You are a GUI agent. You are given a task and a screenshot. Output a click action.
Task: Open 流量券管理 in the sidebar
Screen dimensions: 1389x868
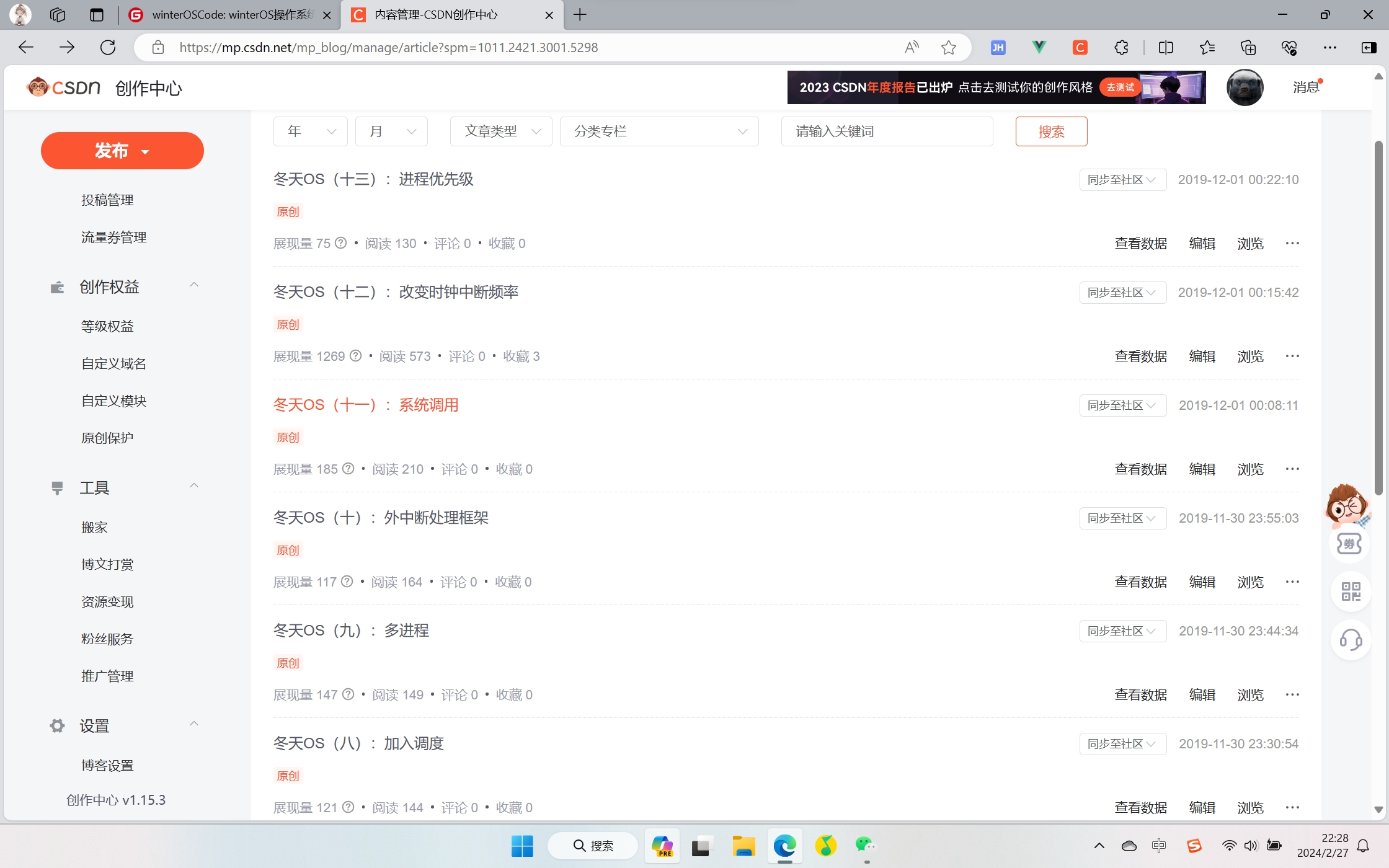pyautogui.click(x=114, y=237)
